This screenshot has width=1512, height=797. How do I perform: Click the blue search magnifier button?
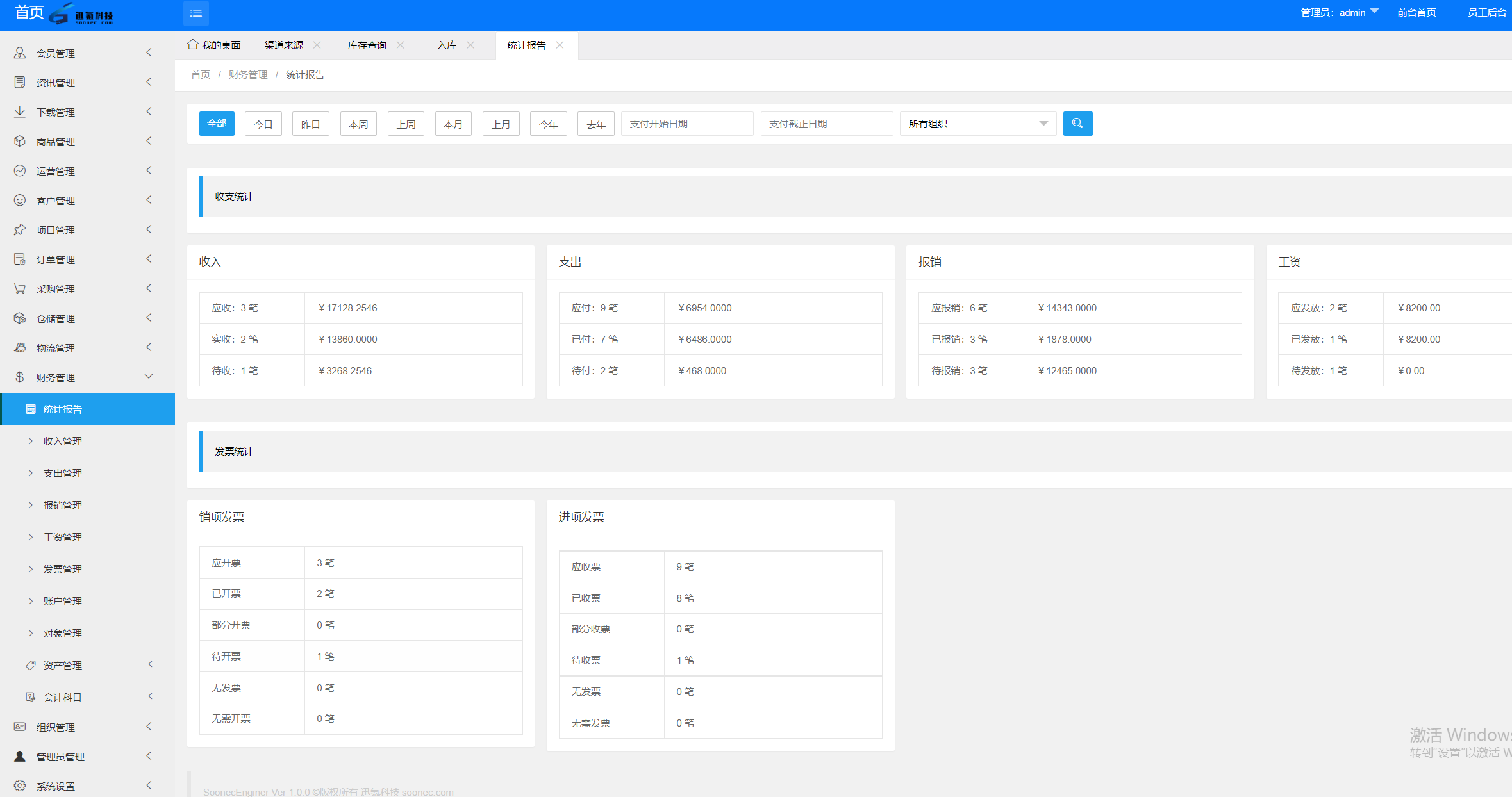coord(1077,124)
